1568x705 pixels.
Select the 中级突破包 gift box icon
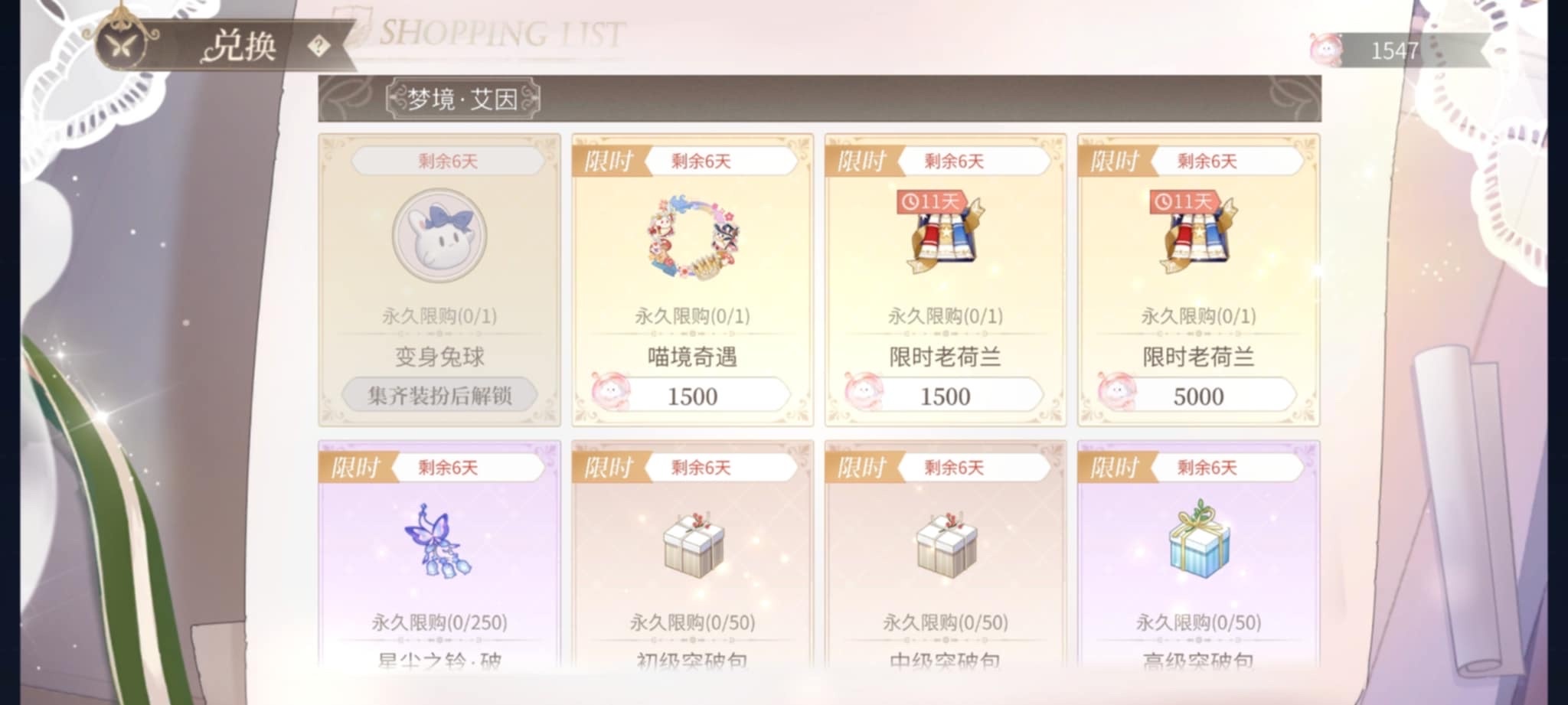point(946,544)
